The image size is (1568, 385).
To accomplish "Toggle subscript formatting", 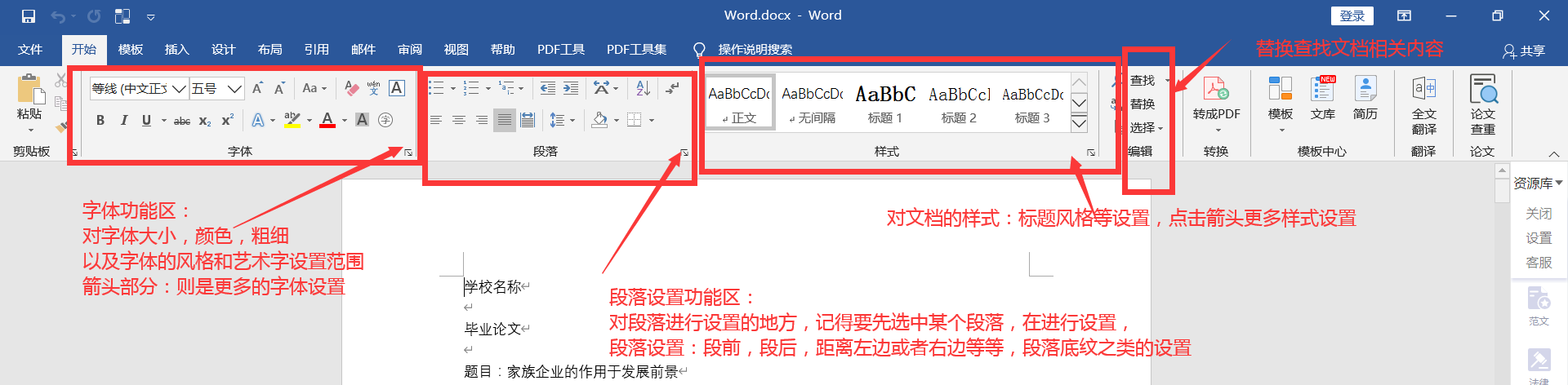I will pyautogui.click(x=205, y=121).
